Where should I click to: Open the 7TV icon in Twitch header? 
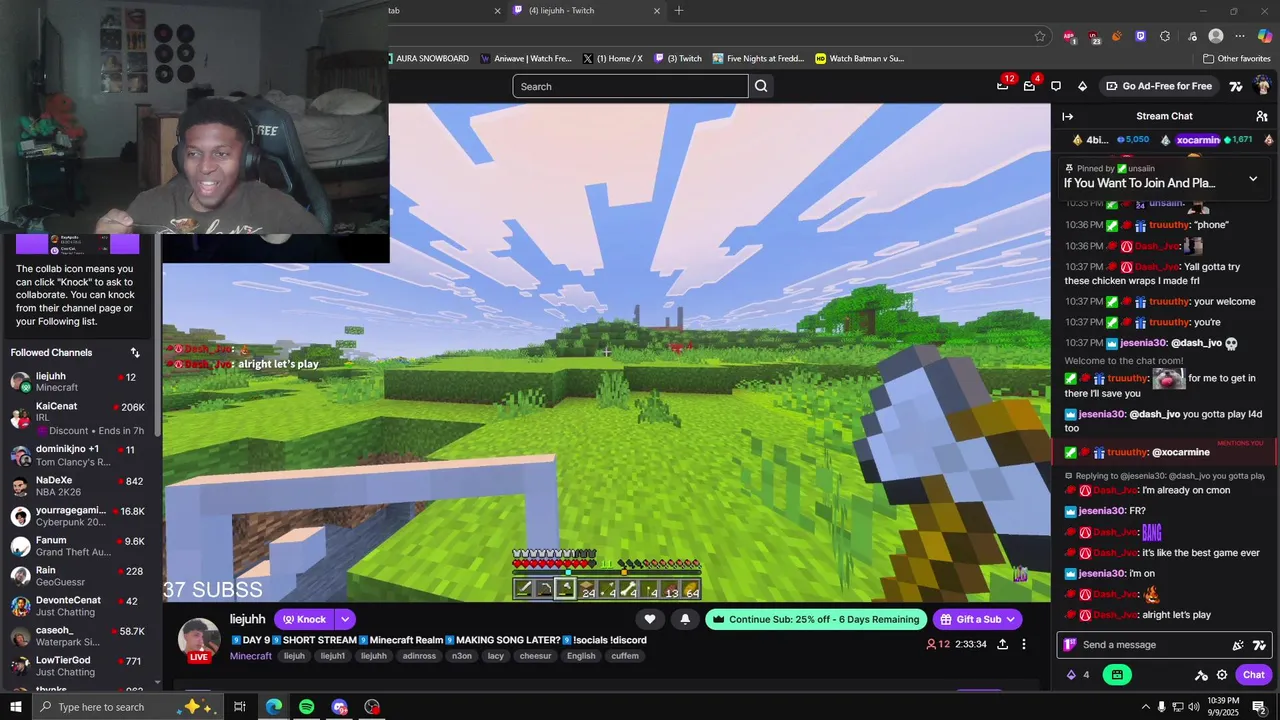[x=1236, y=86]
